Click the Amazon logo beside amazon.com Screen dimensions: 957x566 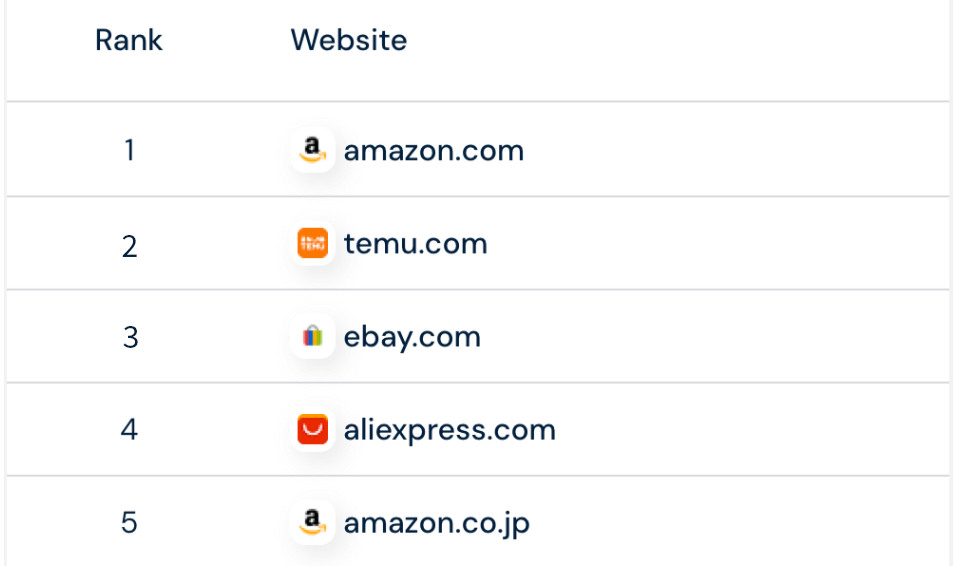[313, 151]
